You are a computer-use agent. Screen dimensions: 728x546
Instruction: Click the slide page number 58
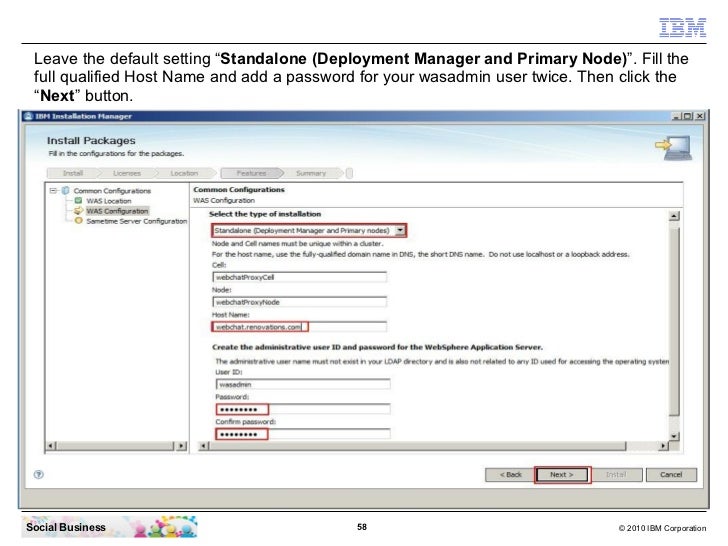point(362,527)
